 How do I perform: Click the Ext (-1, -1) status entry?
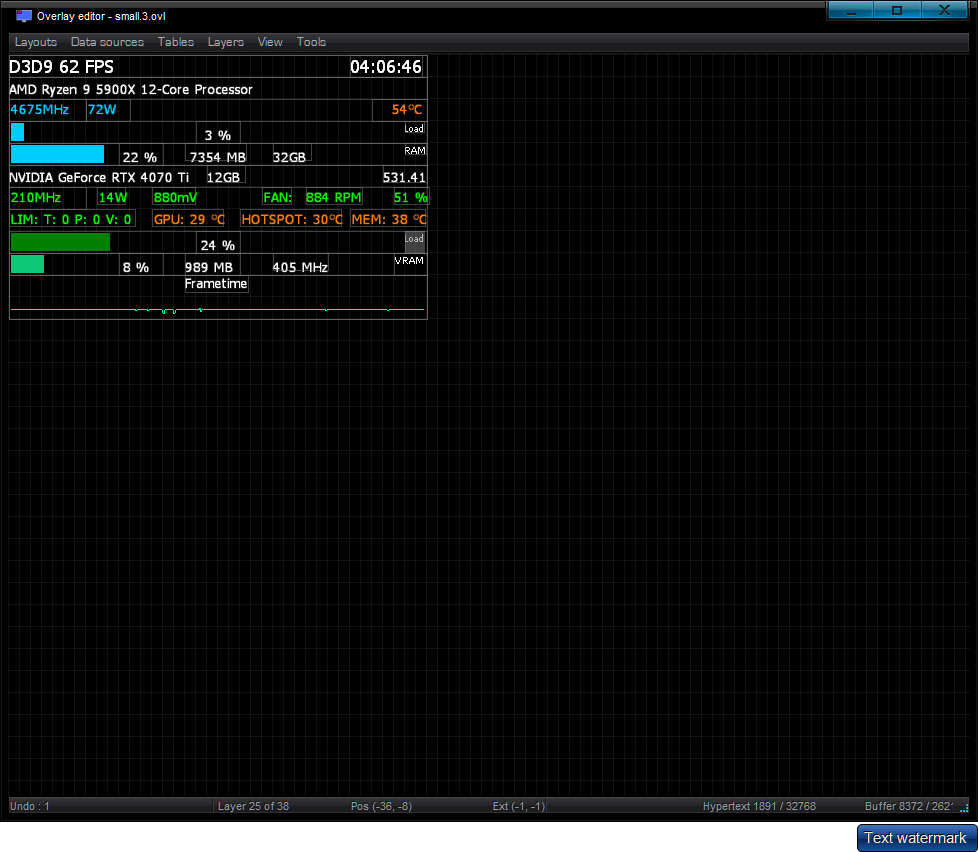(x=519, y=806)
